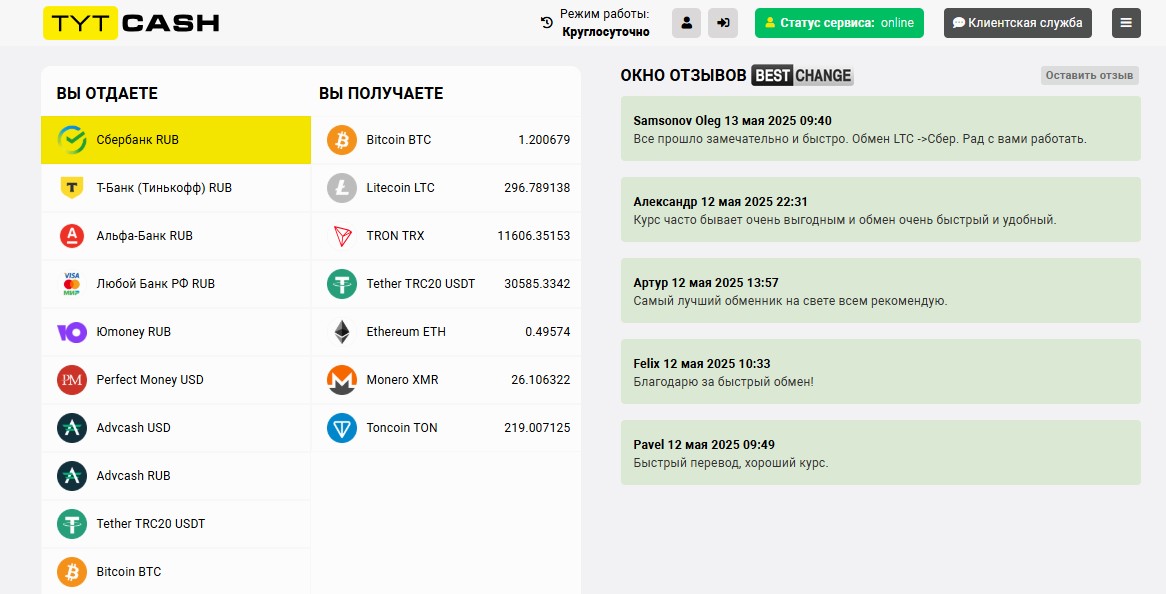This screenshot has width=1166, height=594.
Task: Select Perfect Money USD to give
Action: [x=175, y=380]
